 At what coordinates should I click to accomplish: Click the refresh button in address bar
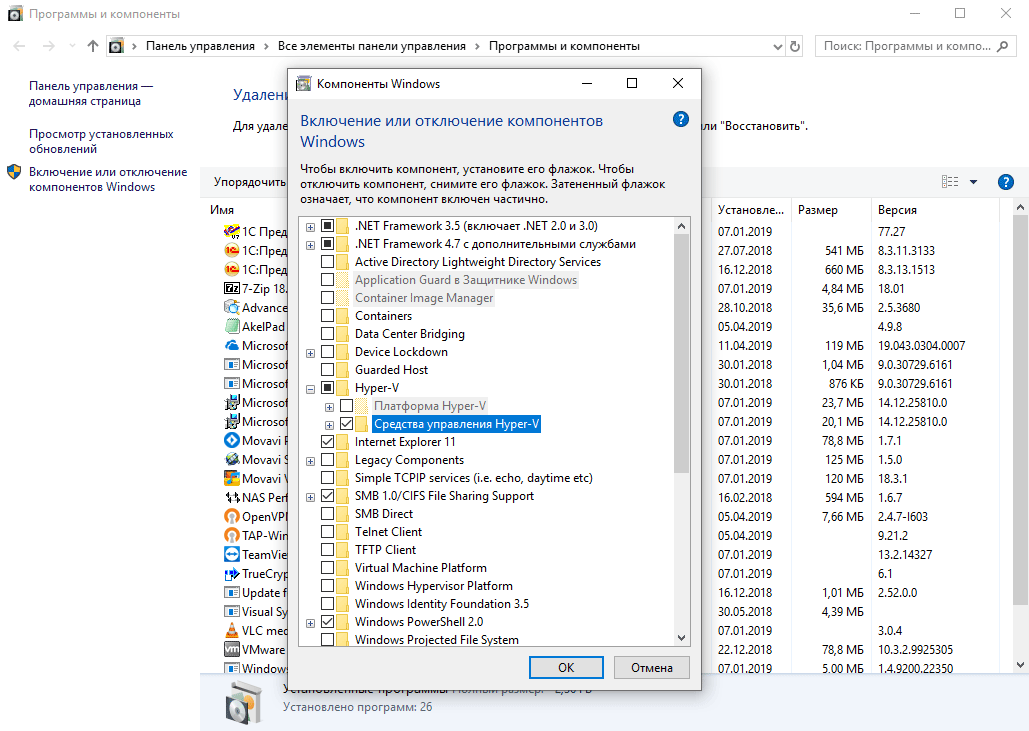point(795,46)
